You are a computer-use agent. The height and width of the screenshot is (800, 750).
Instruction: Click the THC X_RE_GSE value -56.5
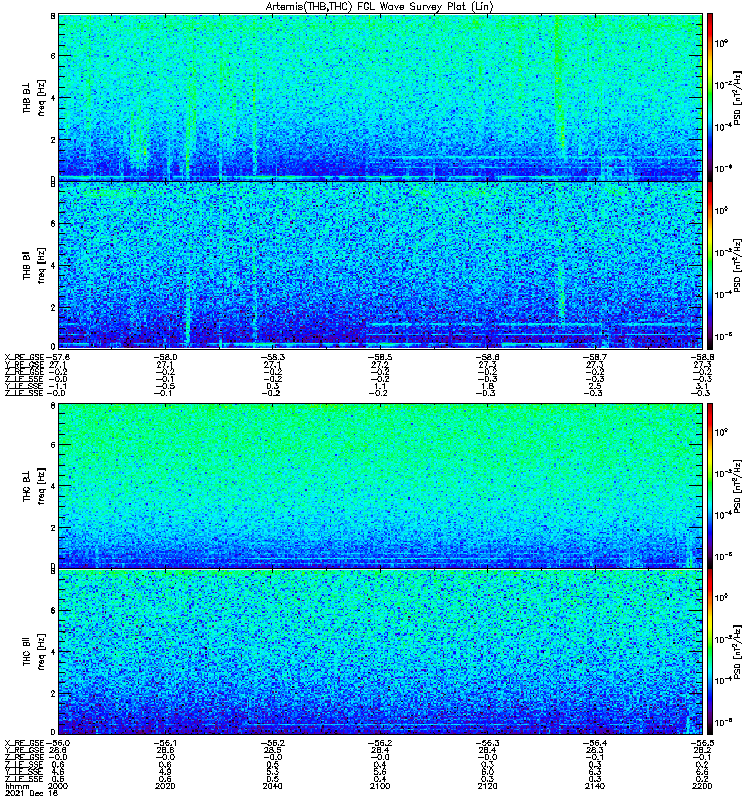pyautogui.click(x=701, y=743)
